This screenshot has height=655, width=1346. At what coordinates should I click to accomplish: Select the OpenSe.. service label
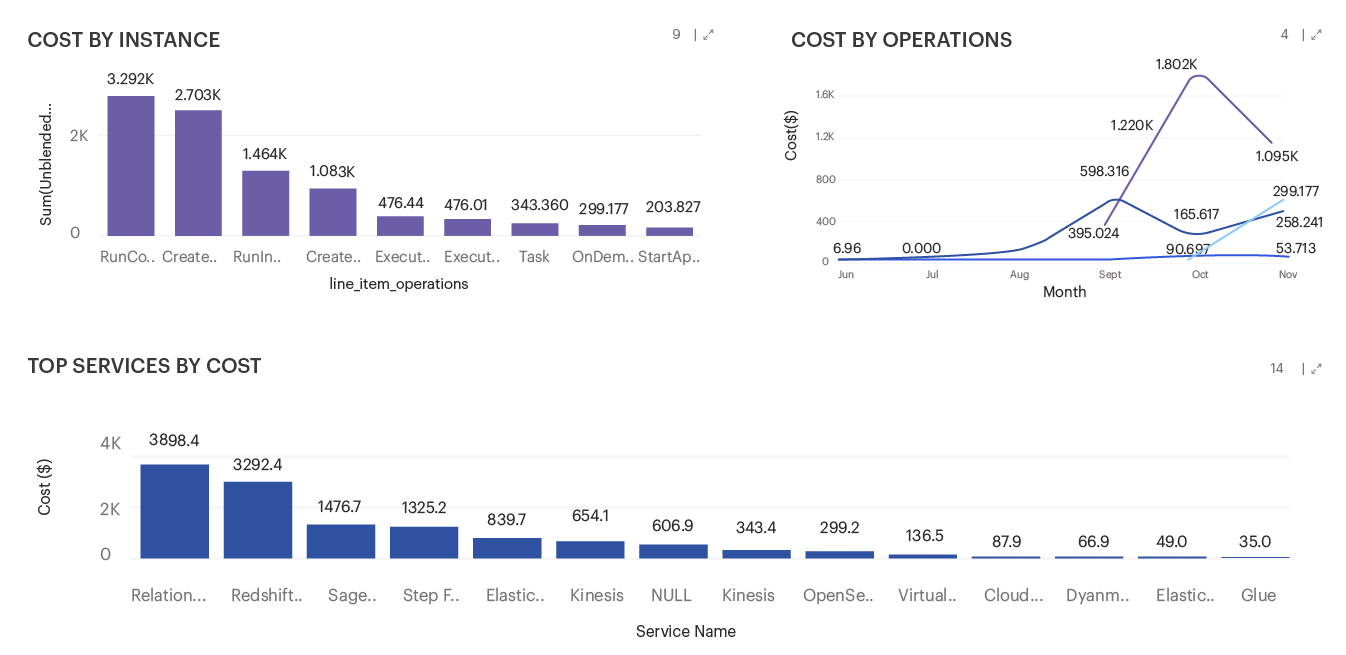(x=838, y=595)
